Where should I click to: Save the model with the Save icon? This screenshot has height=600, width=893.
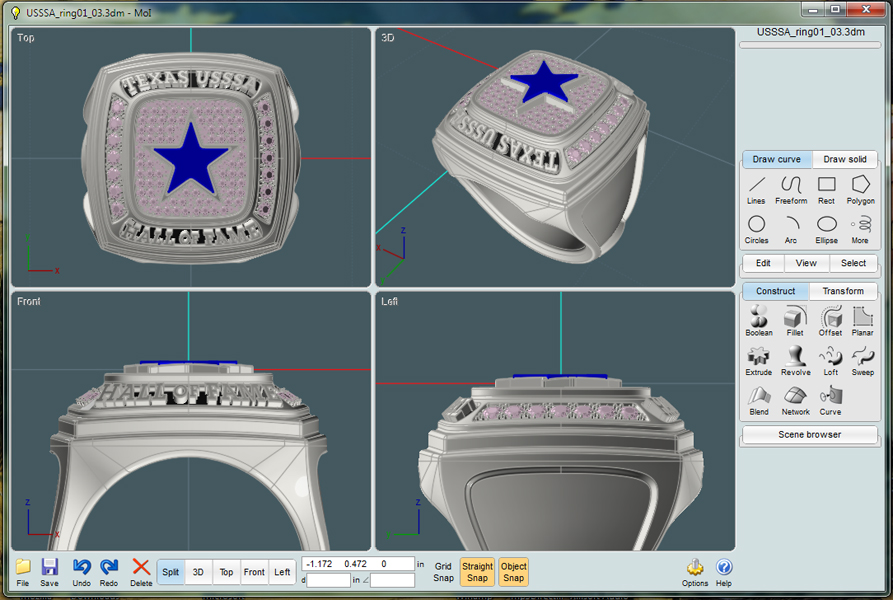click(50, 572)
